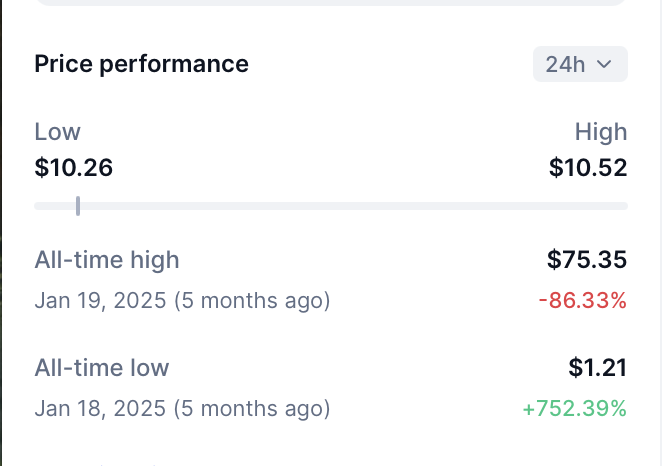Click the $1.21 all-time low price

pyautogui.click(x=598, y=368)
